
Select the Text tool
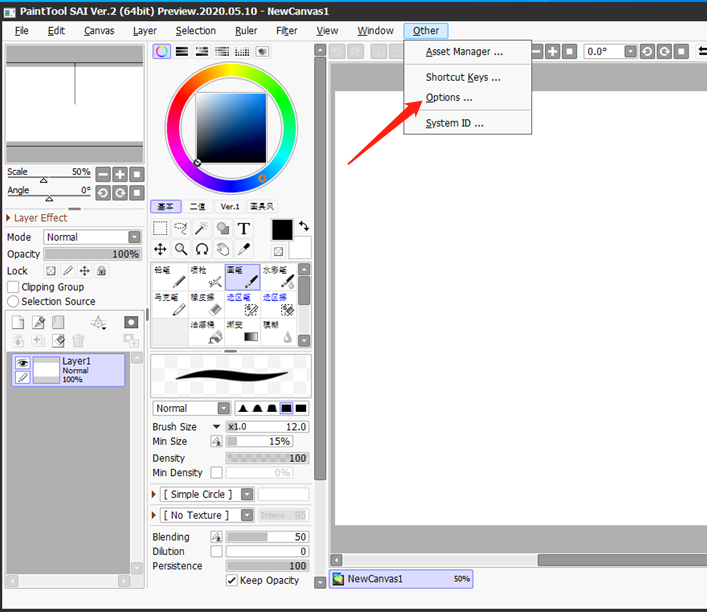(243, 228)
